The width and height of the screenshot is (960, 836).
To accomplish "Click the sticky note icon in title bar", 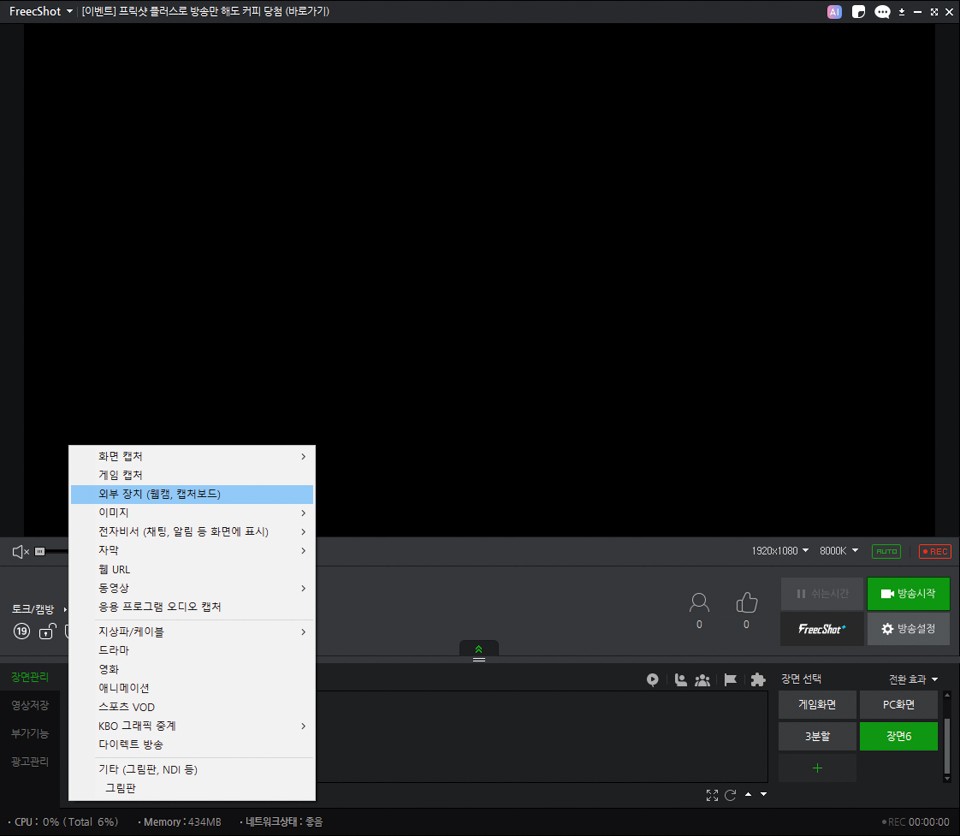I will click(858, 12).
